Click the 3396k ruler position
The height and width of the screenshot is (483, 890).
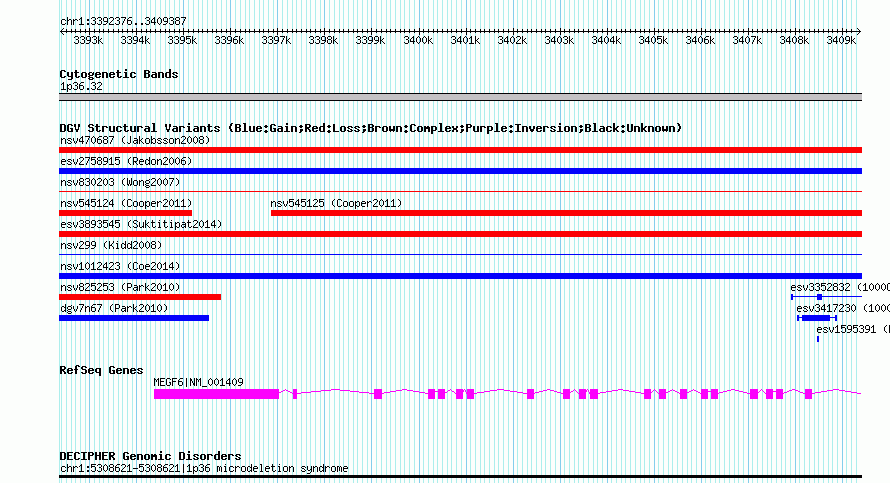pos(229,40)
